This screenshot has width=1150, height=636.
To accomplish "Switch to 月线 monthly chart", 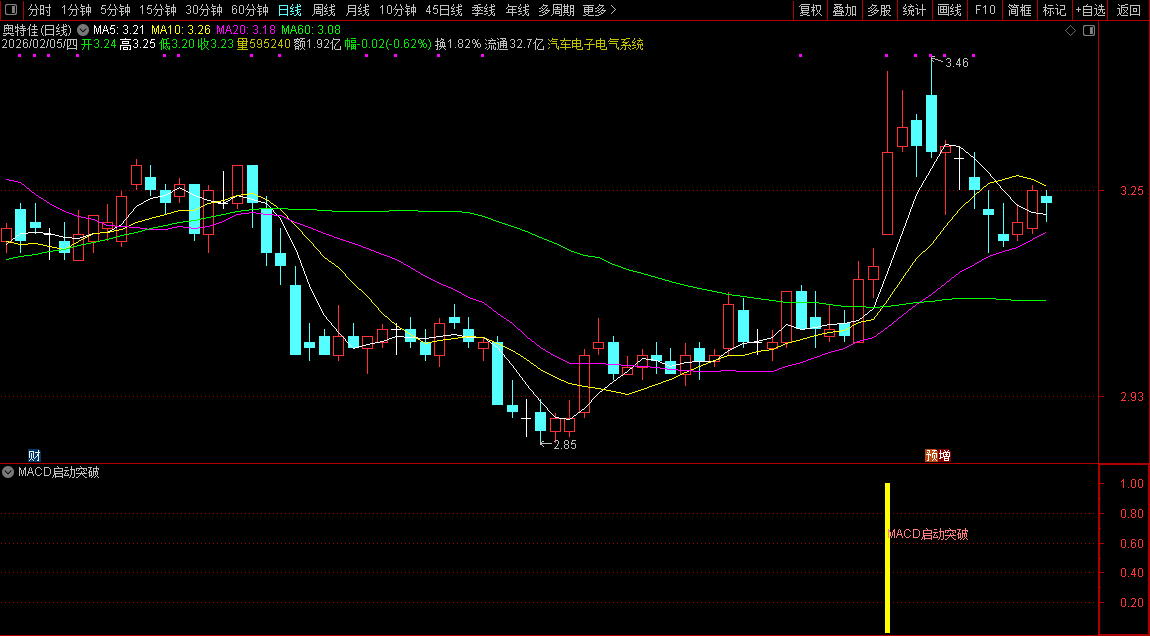I will [357, 10].
